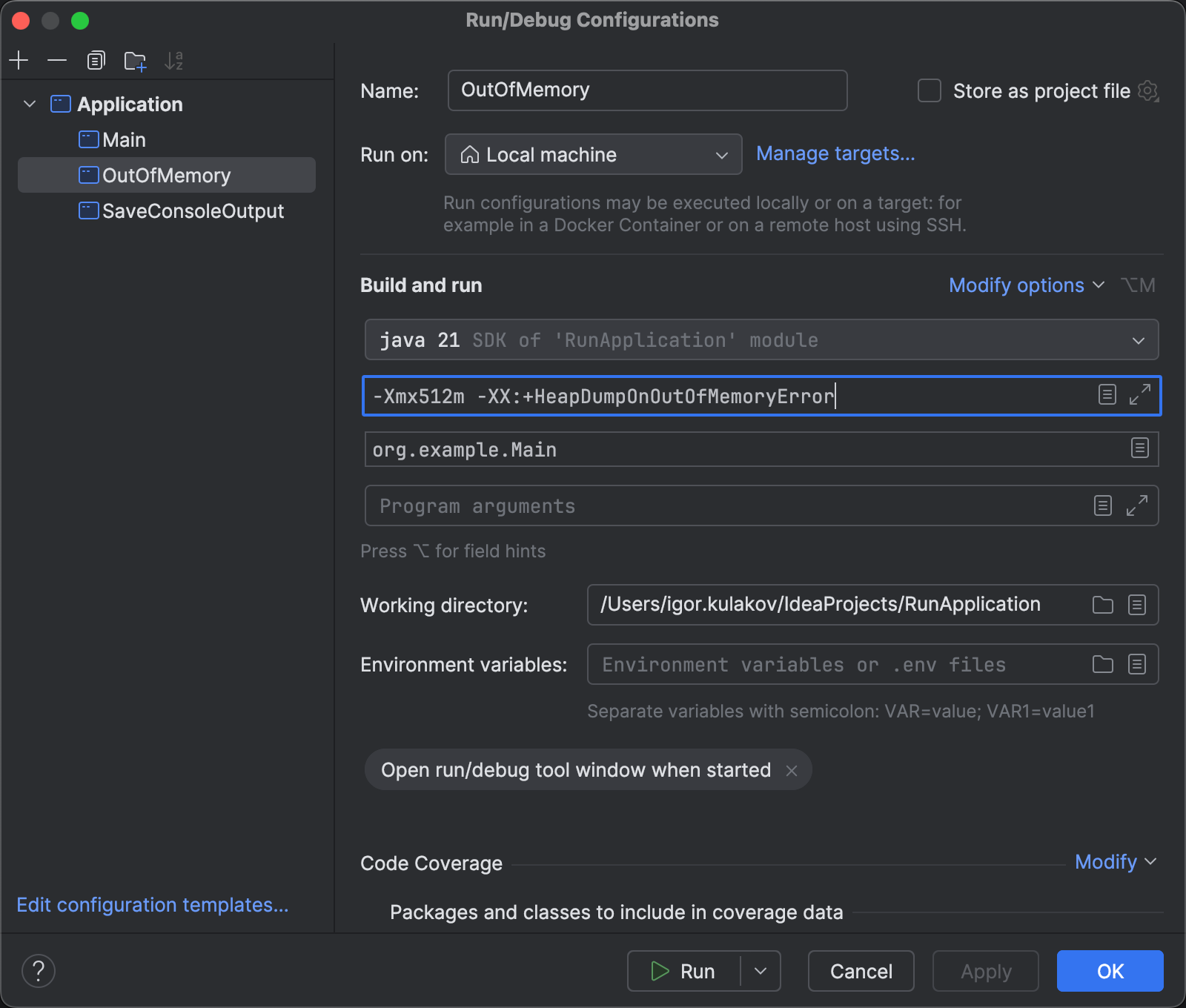This screenshot has width=1186, height=1008.
Task: Open the project file storage gear settings
Action: click(1148, 91)
